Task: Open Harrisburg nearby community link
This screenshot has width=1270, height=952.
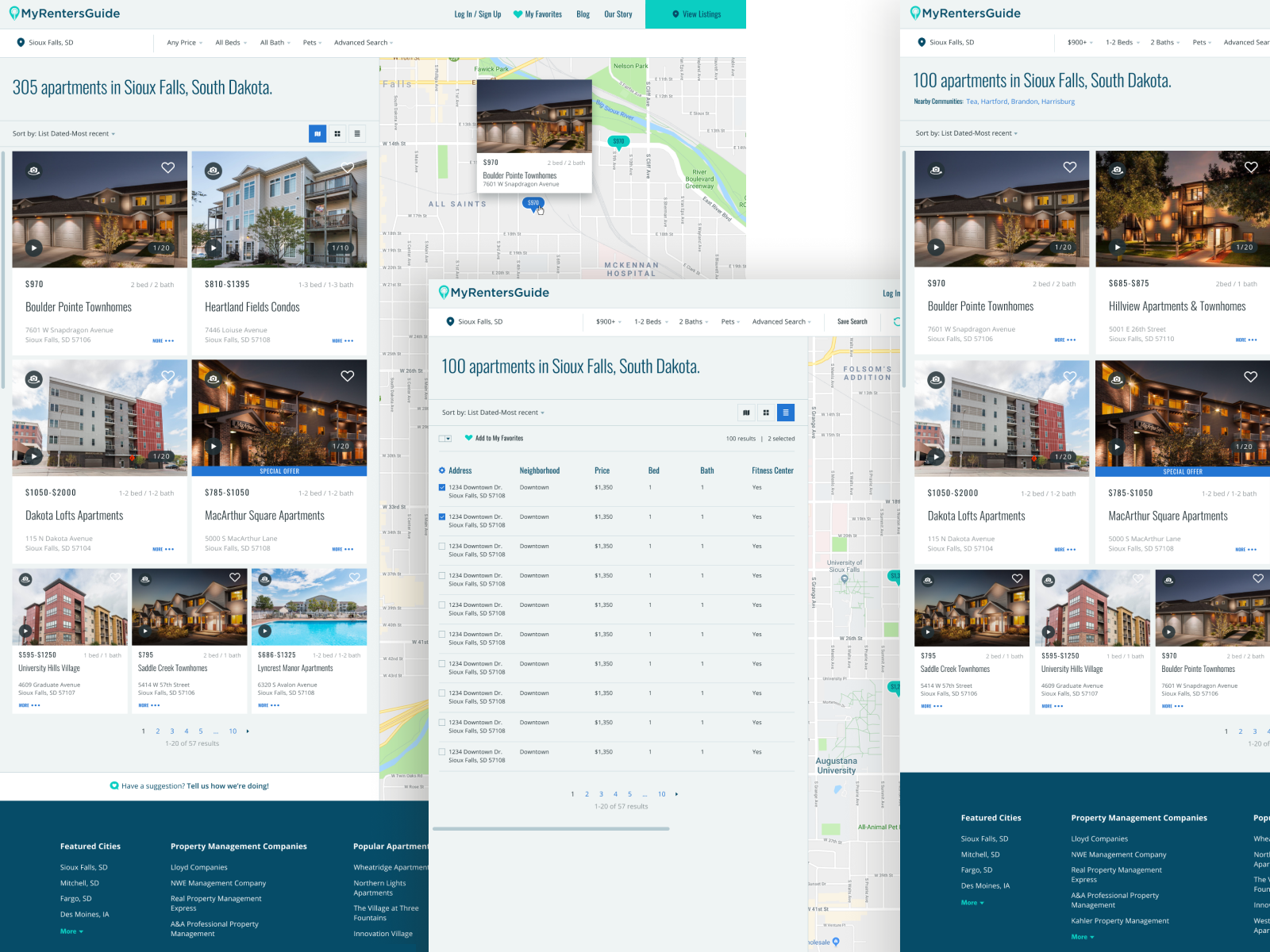Action: click(1058, 102)
